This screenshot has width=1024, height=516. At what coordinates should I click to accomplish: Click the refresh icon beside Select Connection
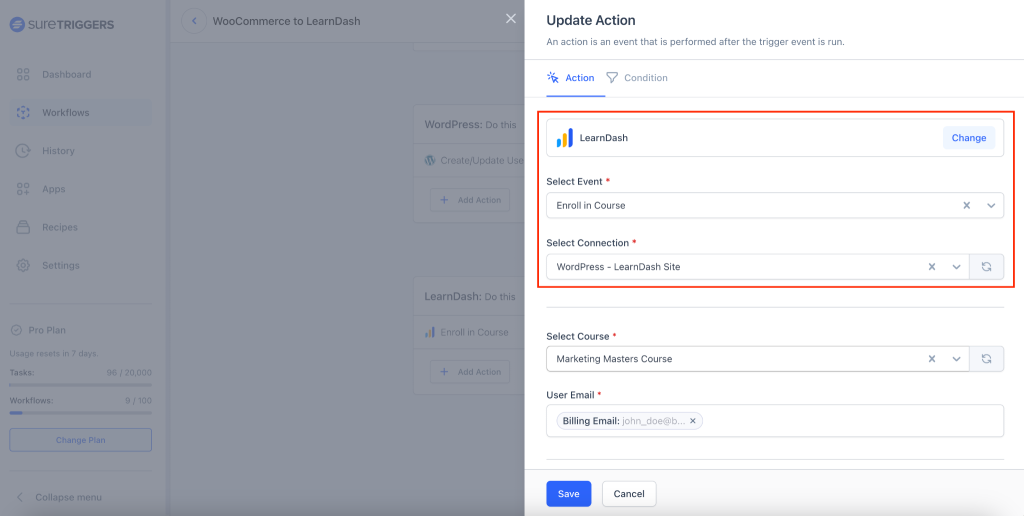tap(986, 267)
